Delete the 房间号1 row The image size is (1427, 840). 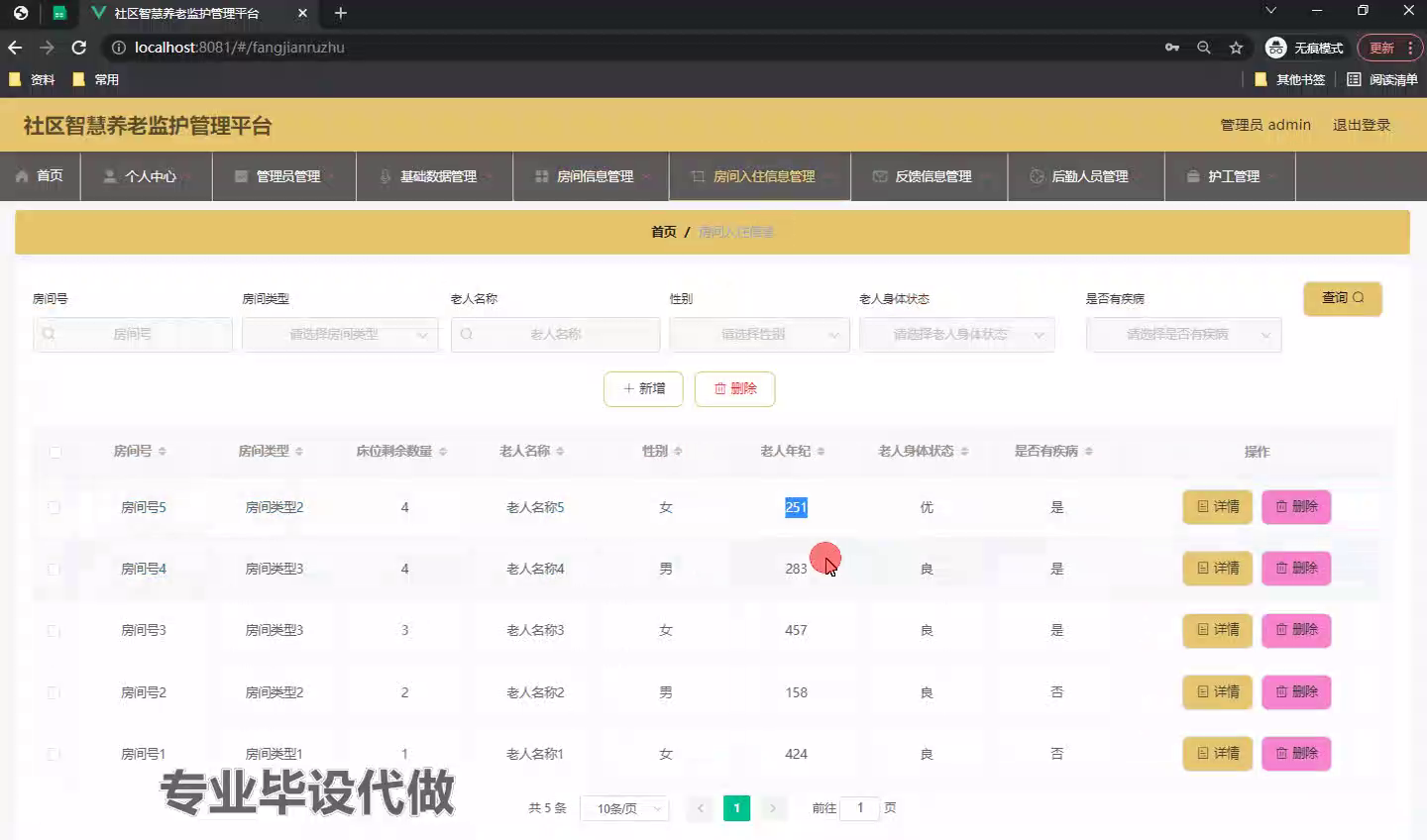[x=1296, y=754]
